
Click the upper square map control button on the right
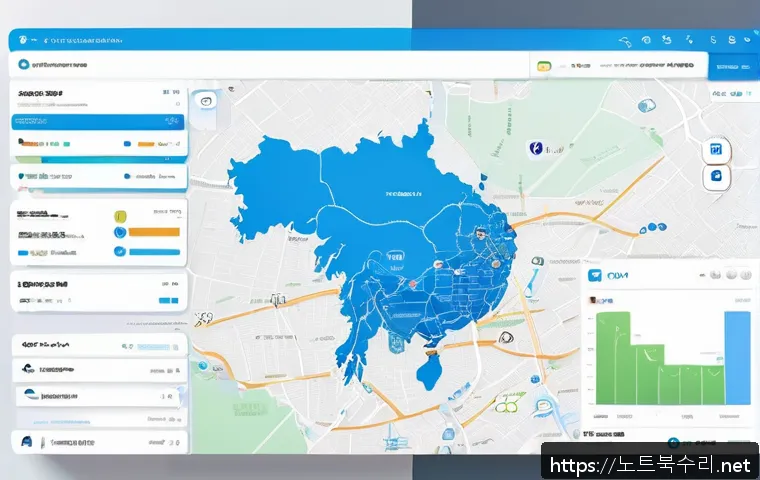click(715, 150)
